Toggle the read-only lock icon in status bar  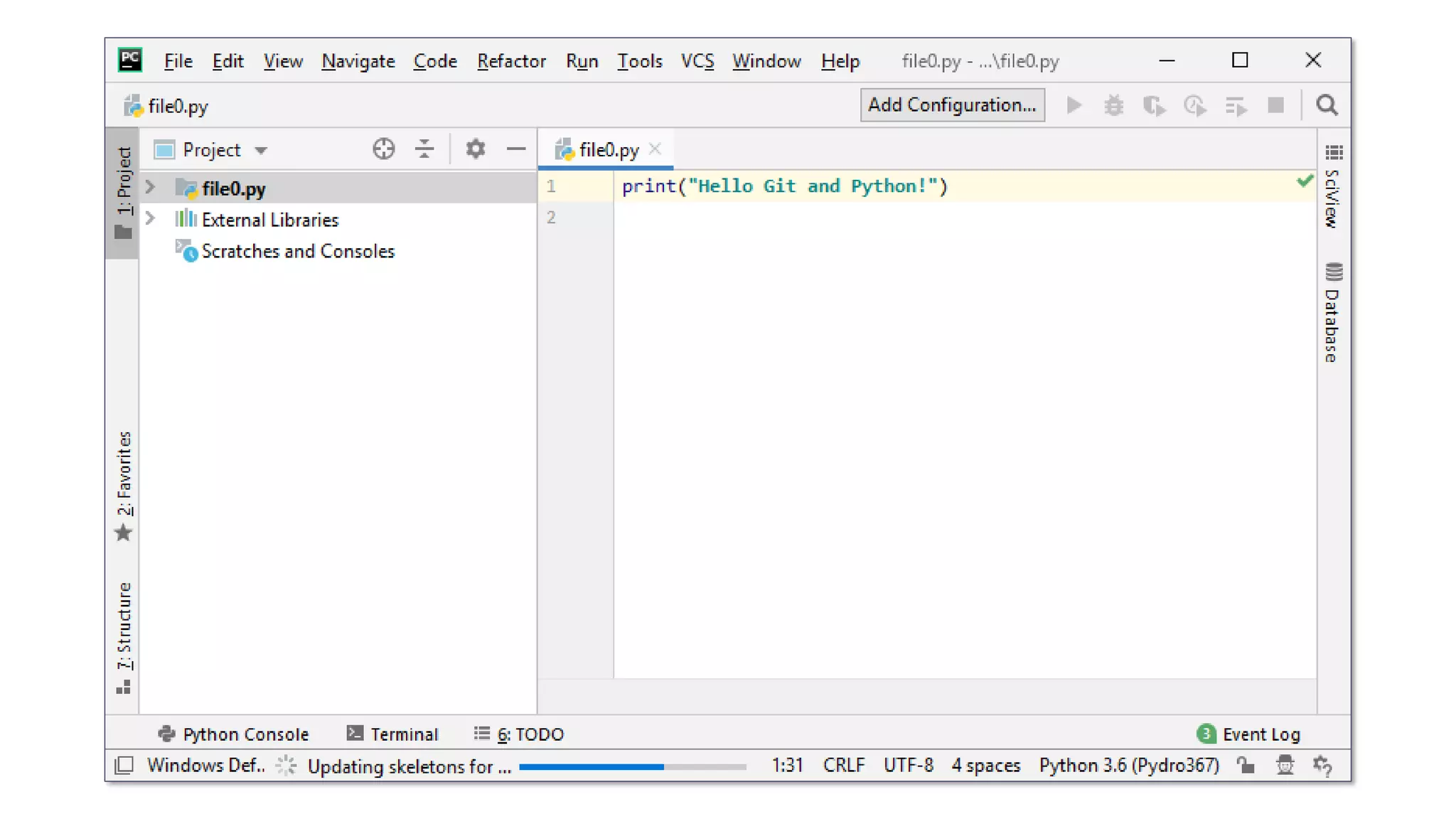pyautogui.click(x=1245, y=765)
